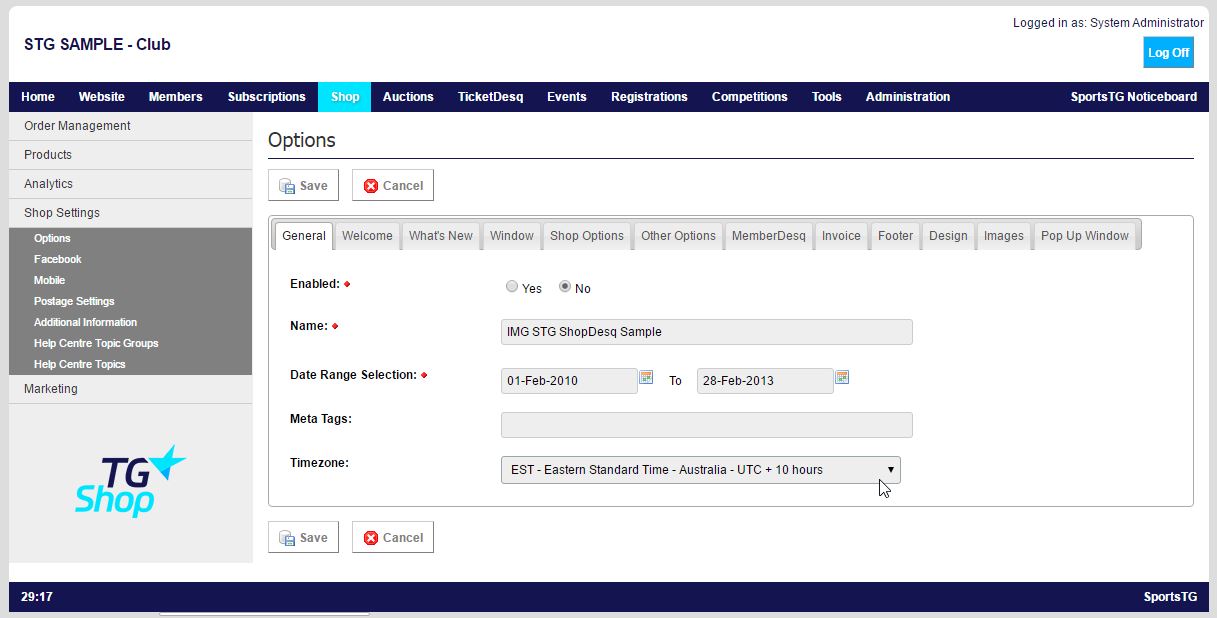Switch to the Design tab
Image resolution: width=1217 pixels, height=618 pixels.
948,236
